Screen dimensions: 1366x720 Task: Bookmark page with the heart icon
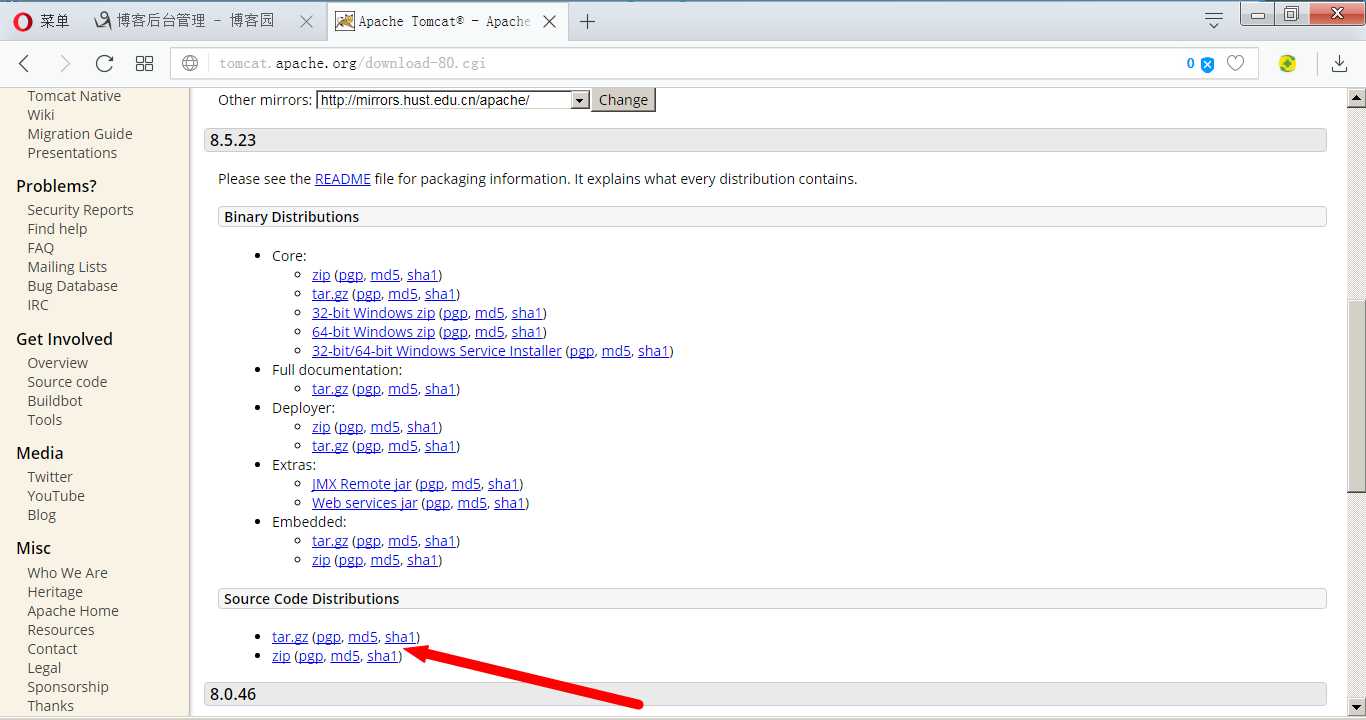click(1235, 64)
